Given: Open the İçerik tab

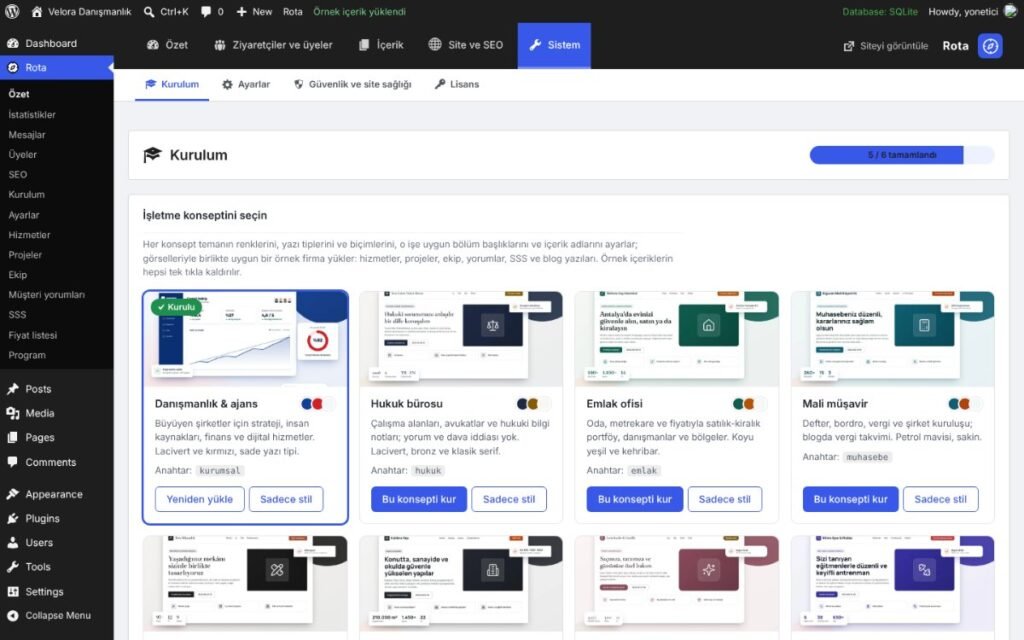Looking at the screenshot, I should pyautogui.click(x=381, y=45).
